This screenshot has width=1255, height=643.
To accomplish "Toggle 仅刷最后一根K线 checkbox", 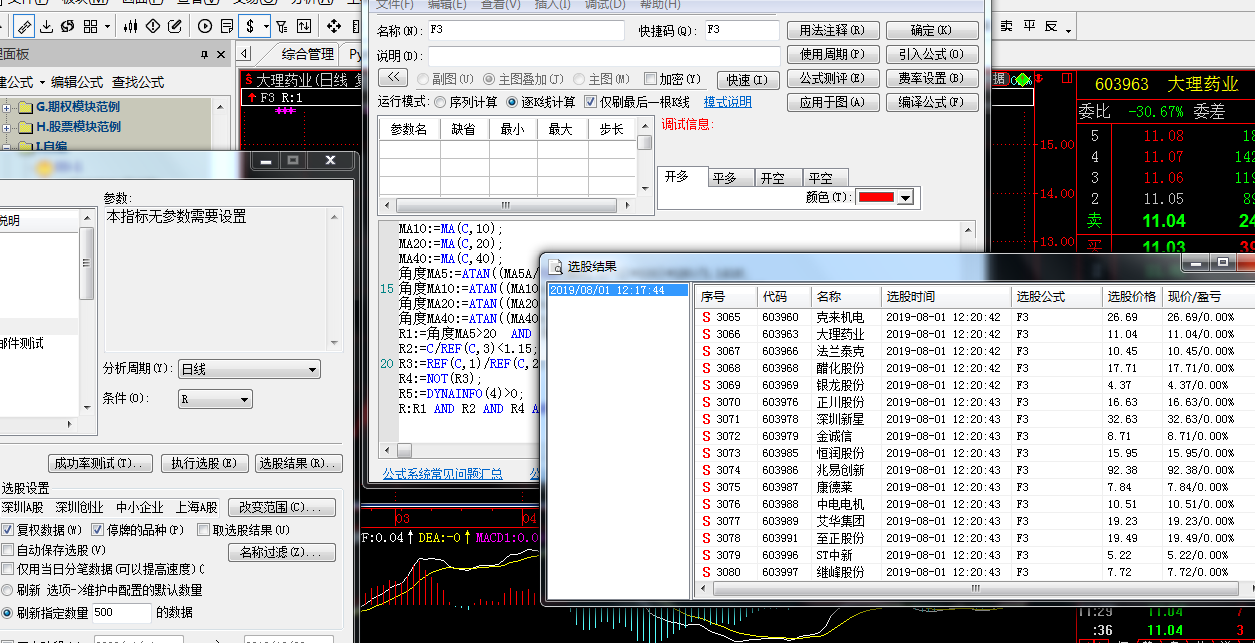I will (591, 102).
